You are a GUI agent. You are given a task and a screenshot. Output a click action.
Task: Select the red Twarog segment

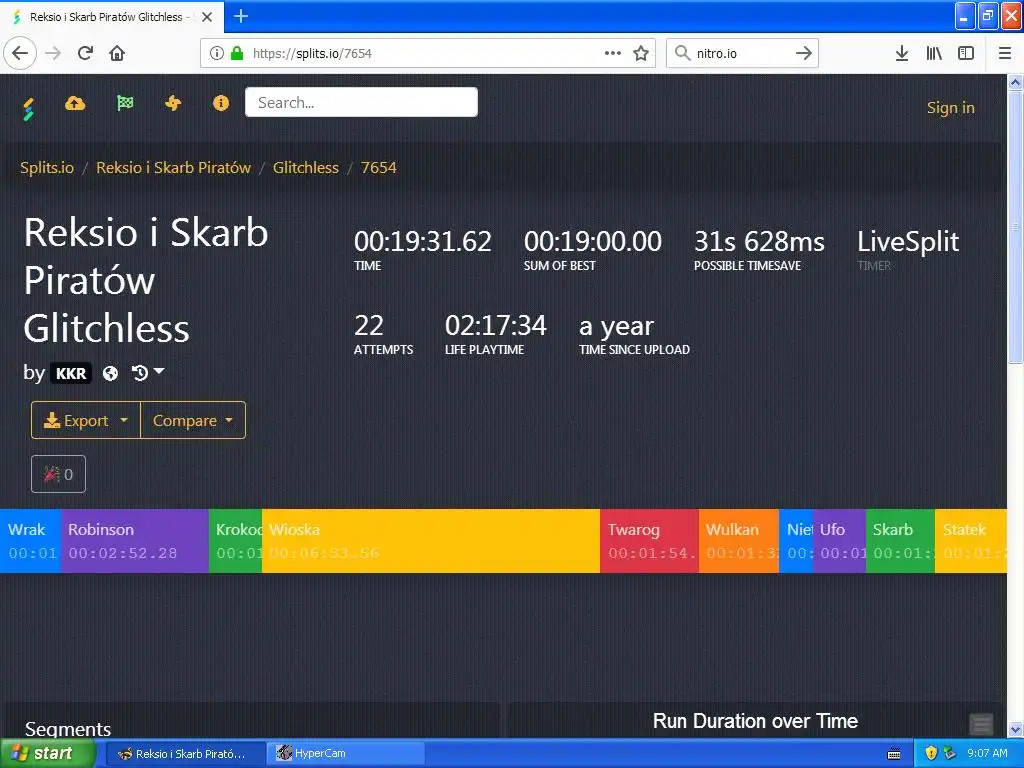click(649, 541)
